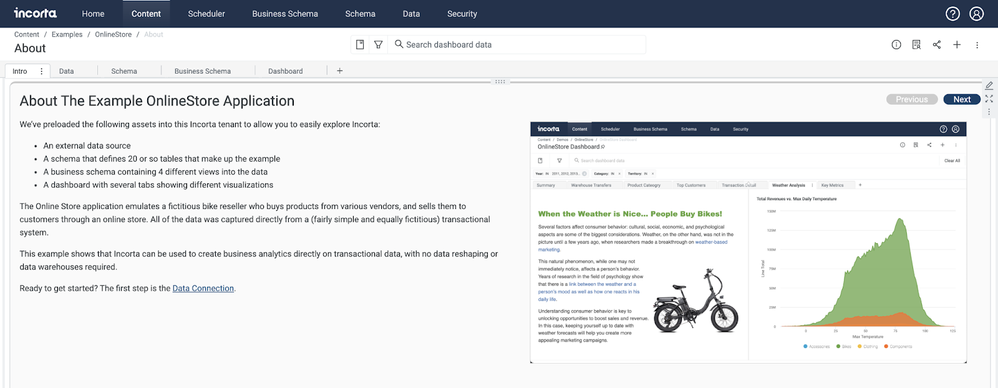Viewport: 998px width, 388px height.
Task: Click the bookmarks icon beside search bar
Action: tap(360, 45)
